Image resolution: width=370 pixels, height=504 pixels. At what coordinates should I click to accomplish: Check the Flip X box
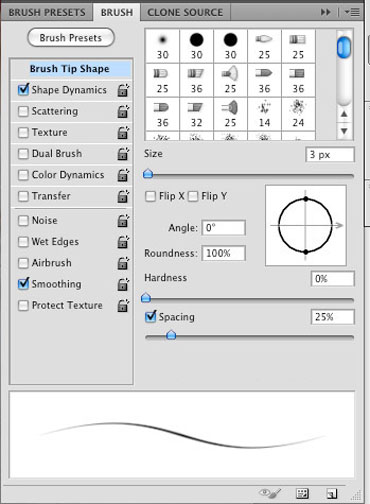[150, 196]
